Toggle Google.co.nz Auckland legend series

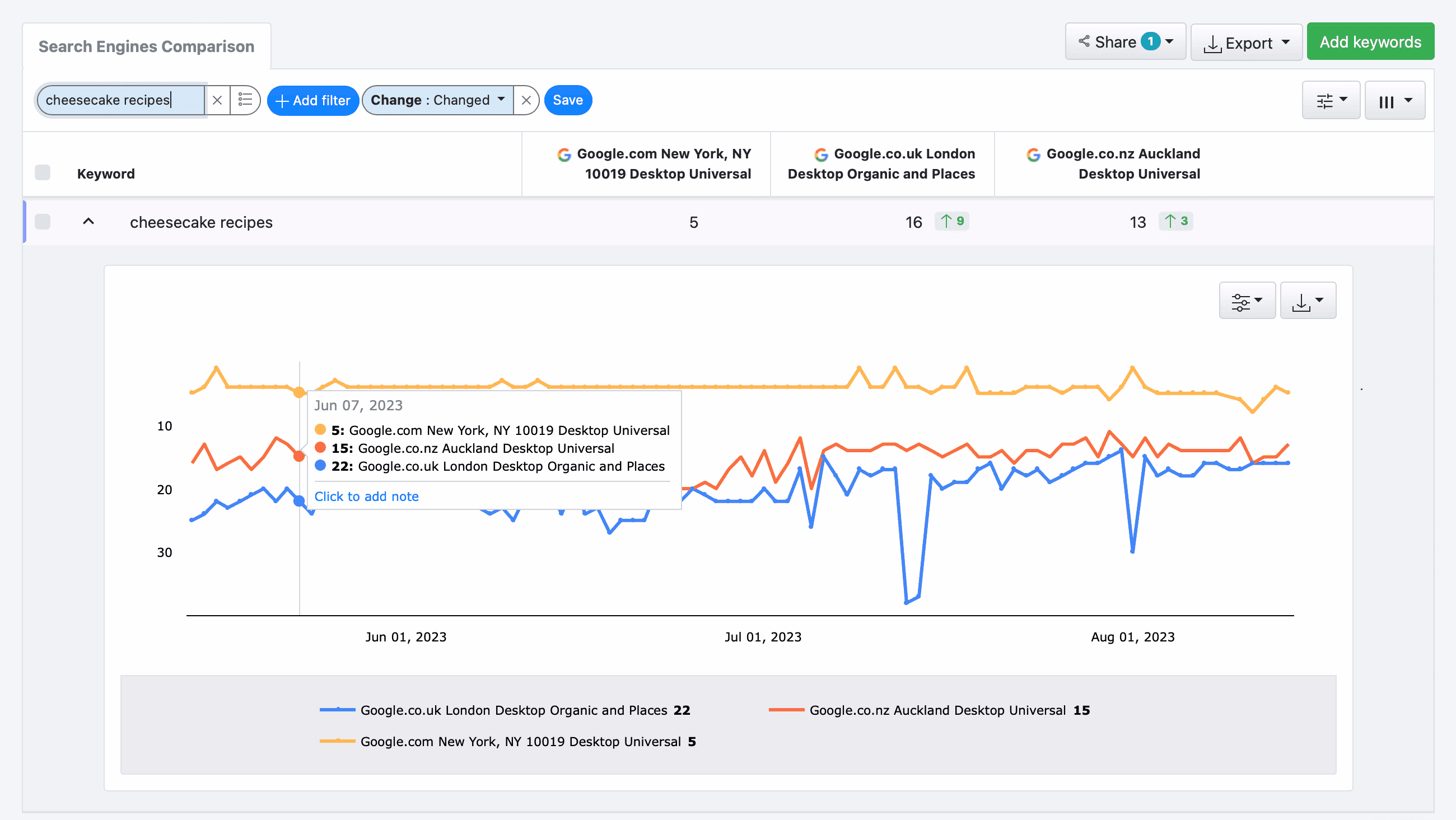[x=937, y=710]
